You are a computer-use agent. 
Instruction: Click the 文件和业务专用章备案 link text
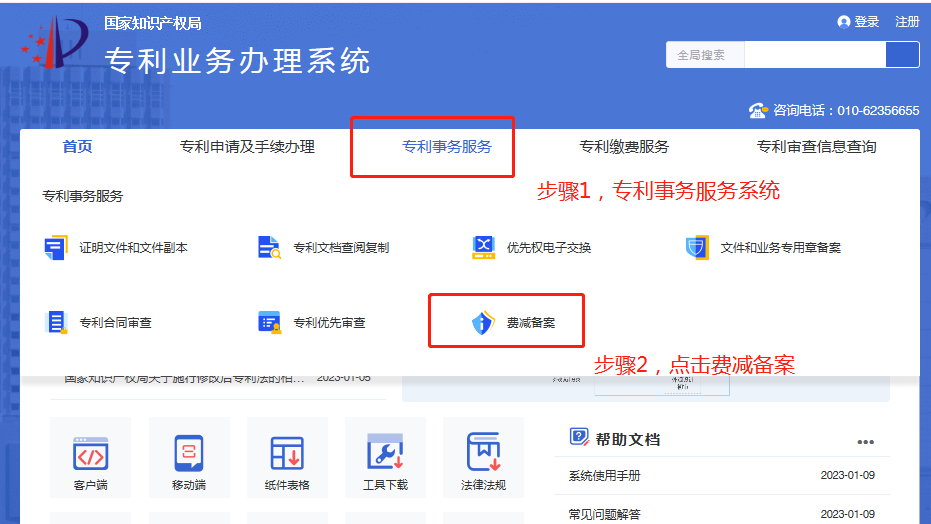click(781, 247)
